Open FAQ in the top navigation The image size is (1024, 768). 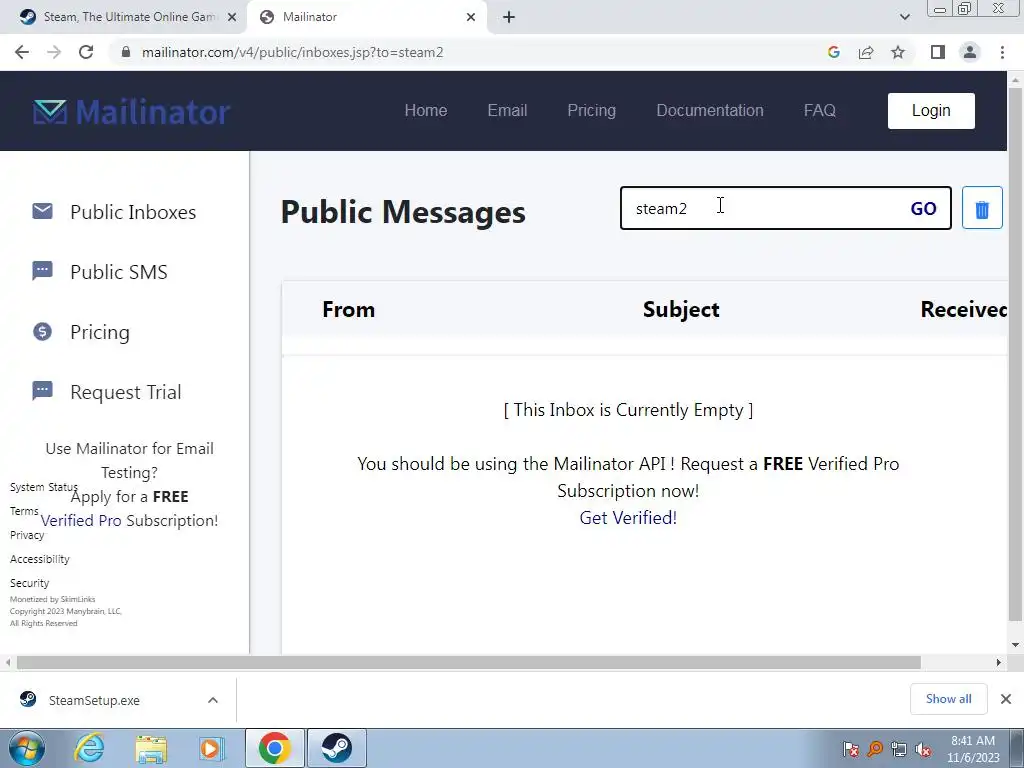[820, 110]
